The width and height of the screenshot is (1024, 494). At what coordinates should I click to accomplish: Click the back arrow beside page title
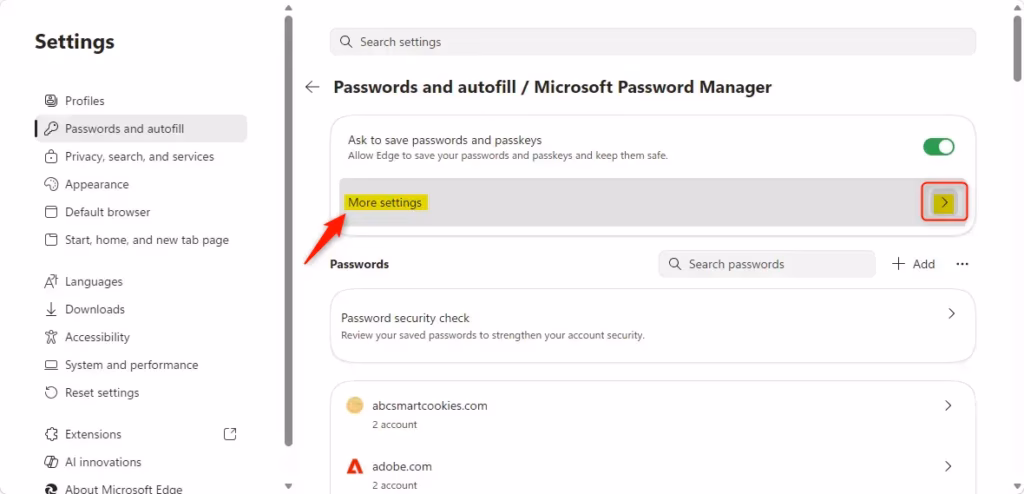[x=312, y=87]
